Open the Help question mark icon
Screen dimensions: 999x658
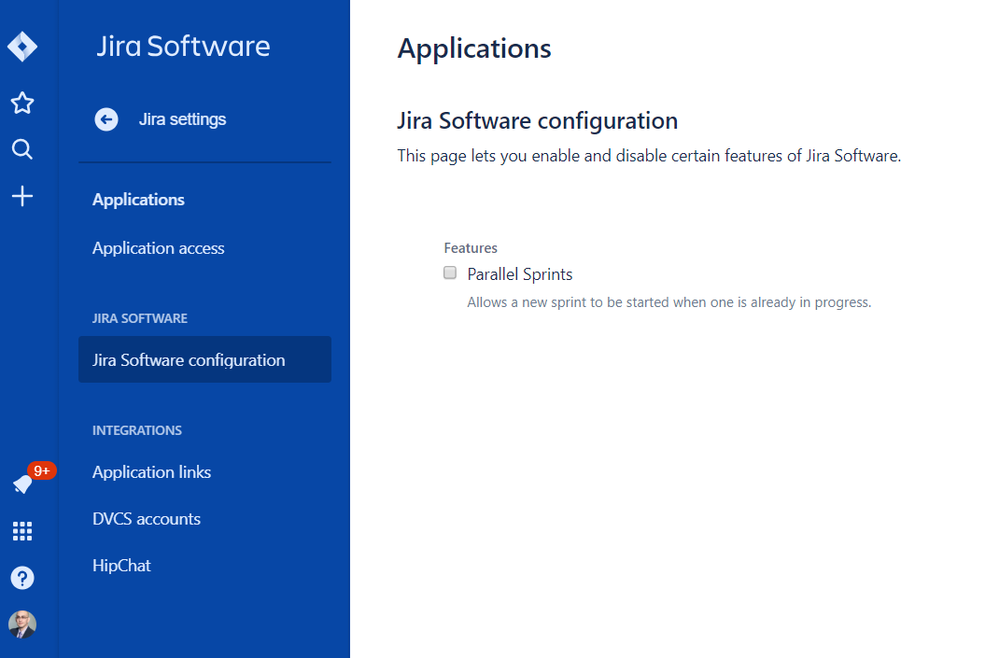pos(22,578)
